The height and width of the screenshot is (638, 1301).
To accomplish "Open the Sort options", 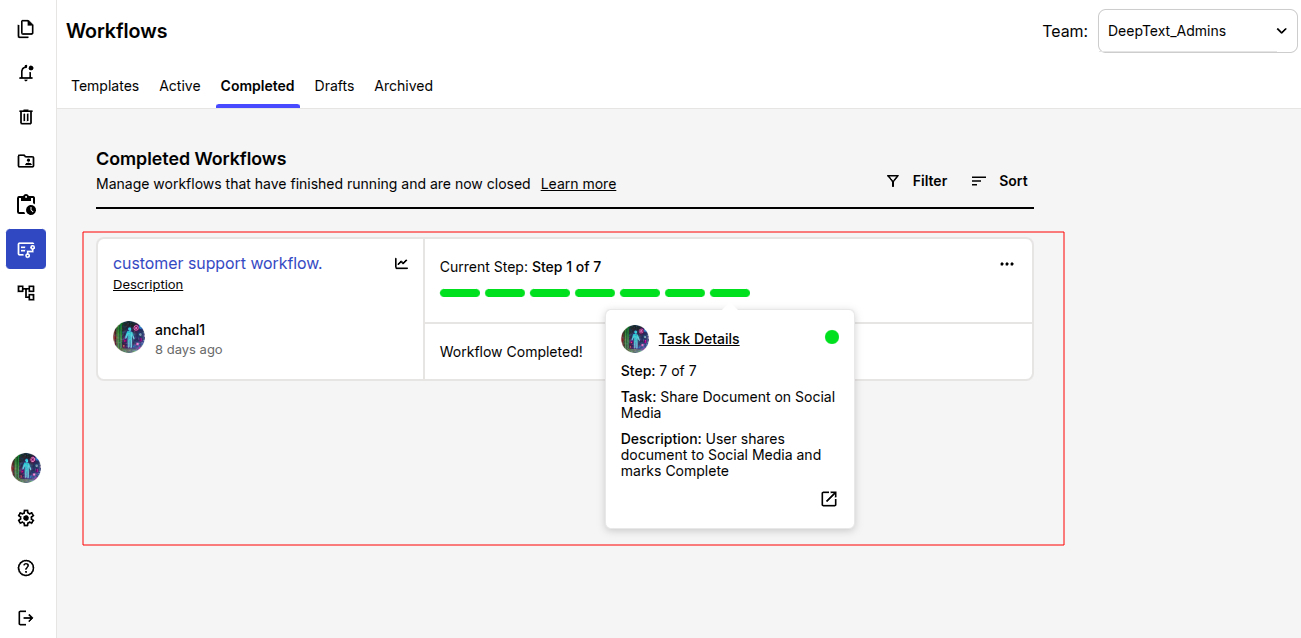I will tap(999, 181).
